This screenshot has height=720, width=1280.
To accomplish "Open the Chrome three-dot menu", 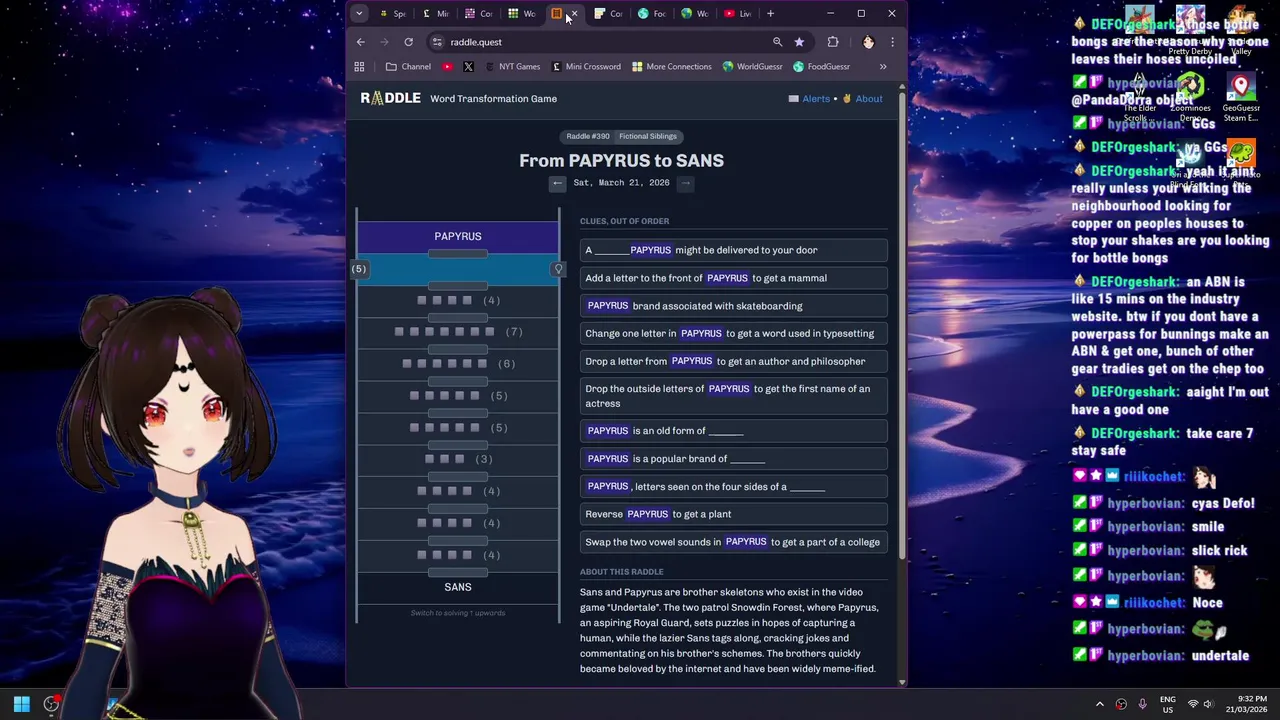I will click(x=892, y=42).
